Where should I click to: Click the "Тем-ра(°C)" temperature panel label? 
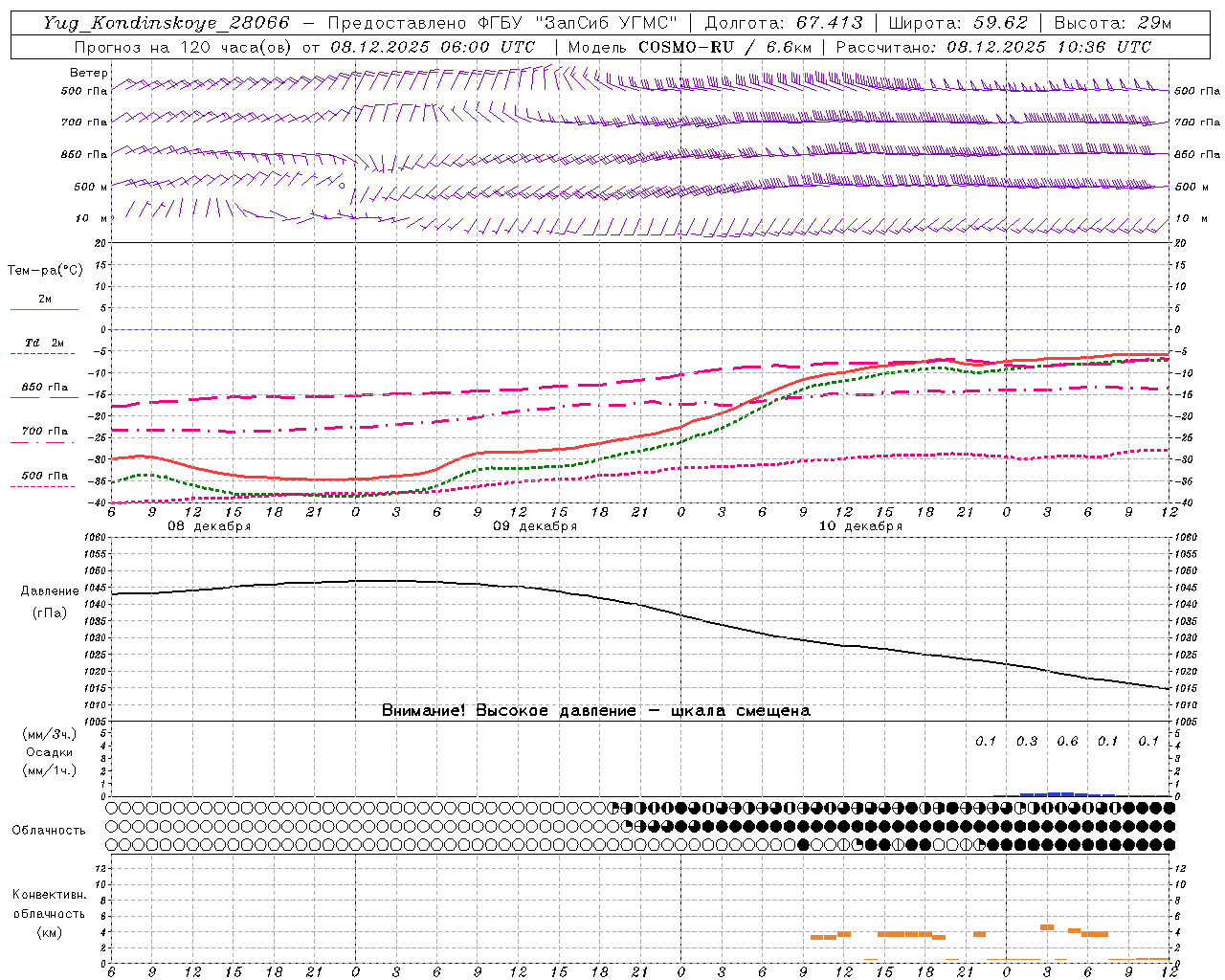pos(45,271)
